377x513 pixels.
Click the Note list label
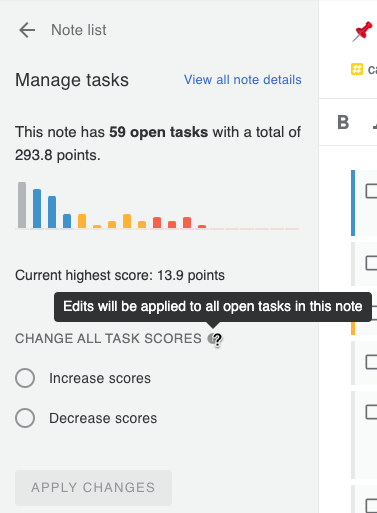coord(79,30)
